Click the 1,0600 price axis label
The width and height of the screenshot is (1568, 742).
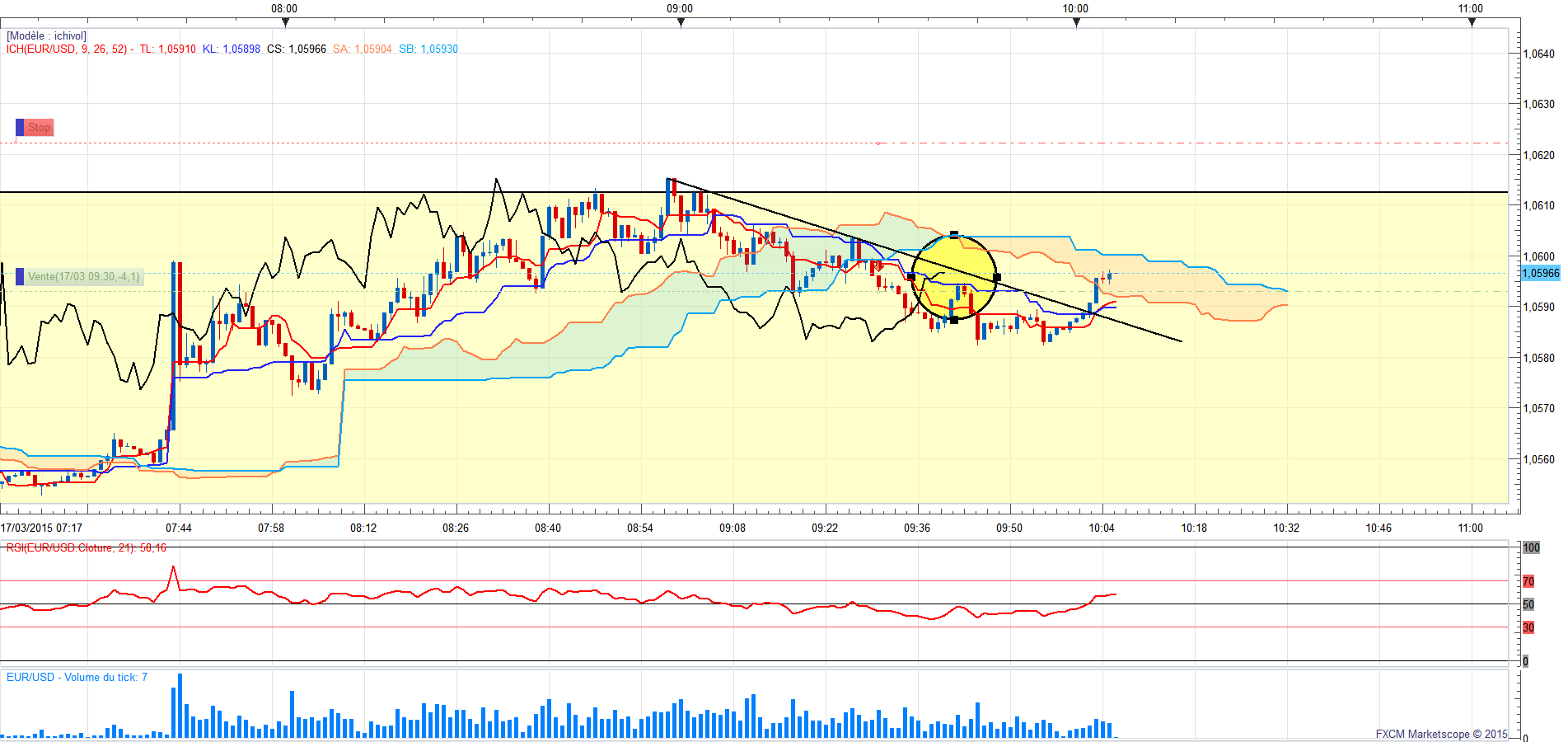[1538, 256]
